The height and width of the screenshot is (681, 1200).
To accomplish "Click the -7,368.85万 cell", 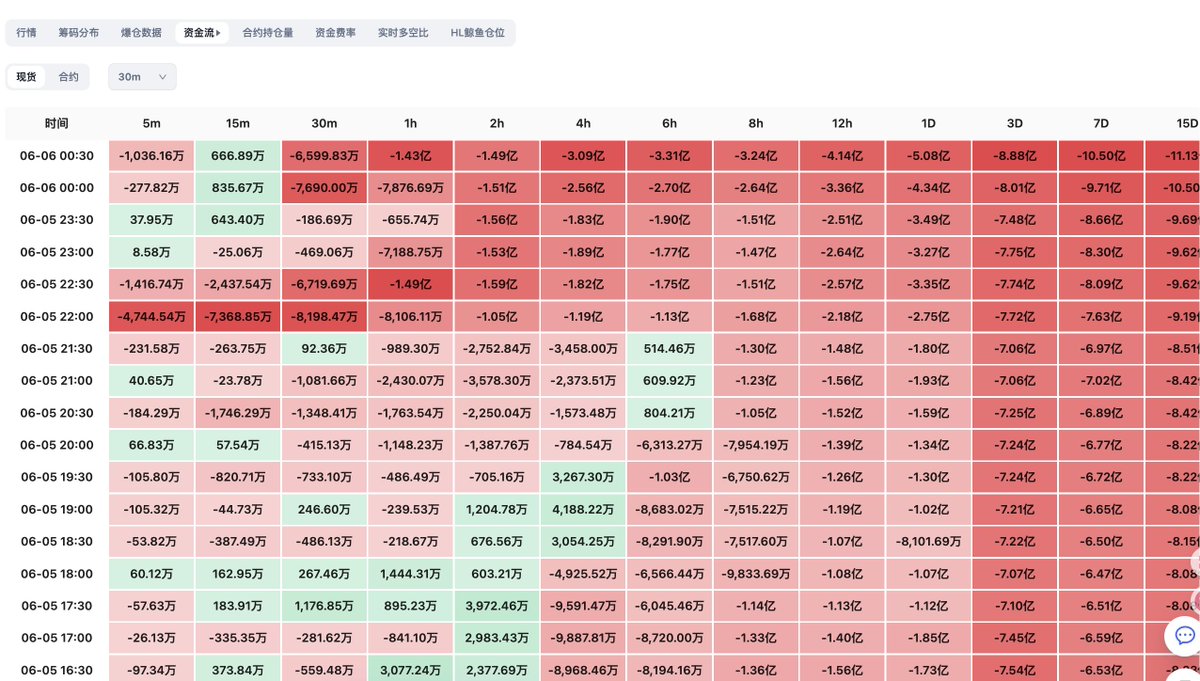I will pyautogui.click(x=238, y=317).
